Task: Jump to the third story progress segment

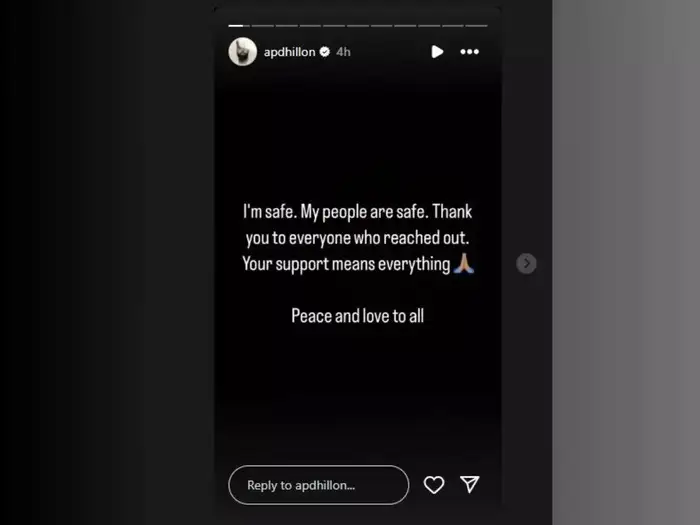Action: 287,26
